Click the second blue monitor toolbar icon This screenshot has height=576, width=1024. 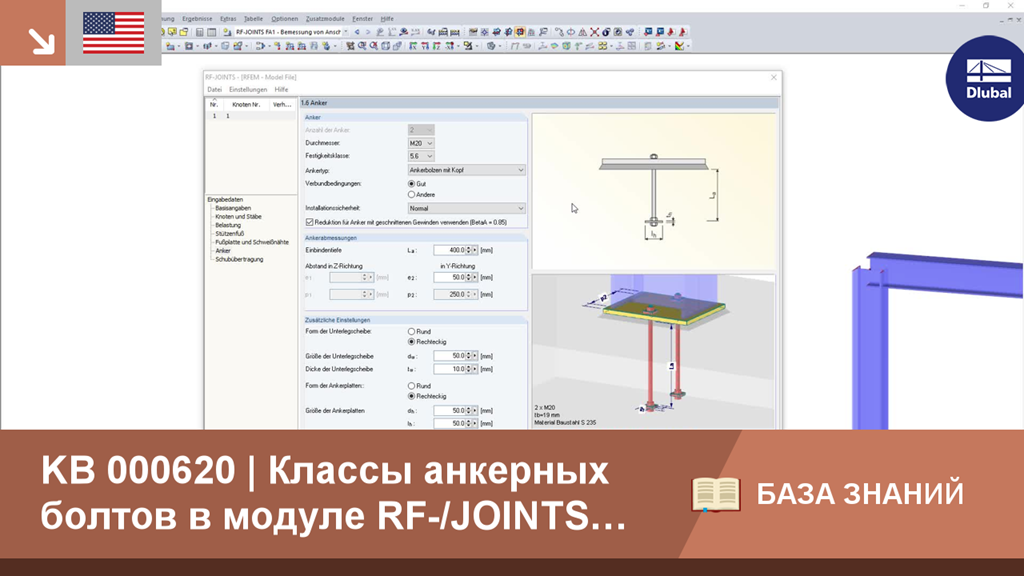point(660,31)
